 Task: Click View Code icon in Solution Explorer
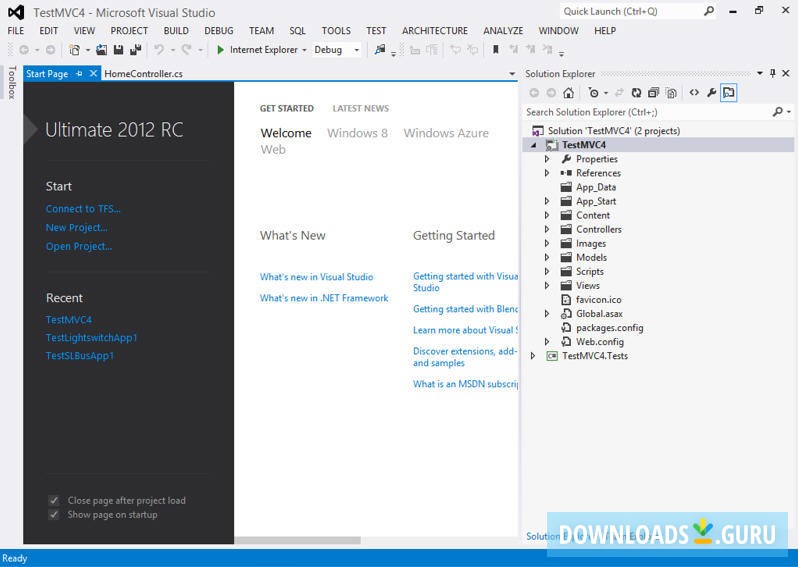(x=694, y=93)
